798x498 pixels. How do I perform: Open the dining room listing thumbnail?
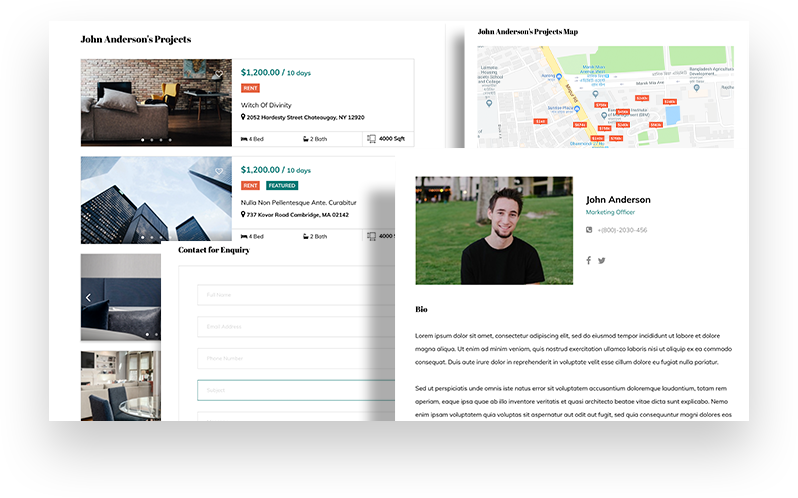tap(120, 385)
